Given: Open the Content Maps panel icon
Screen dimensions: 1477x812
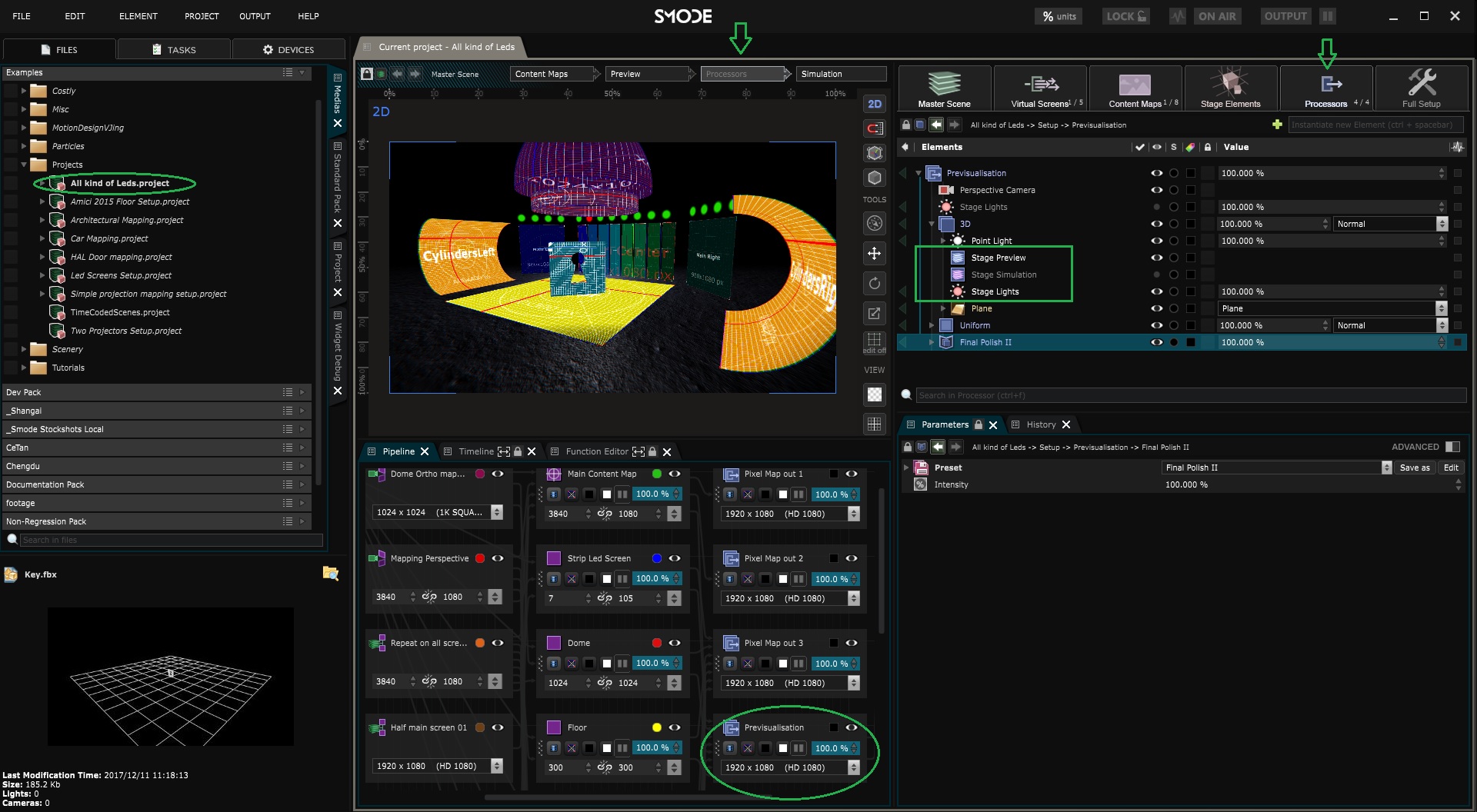Looking at the screenshot, I should coord(1135,83).
